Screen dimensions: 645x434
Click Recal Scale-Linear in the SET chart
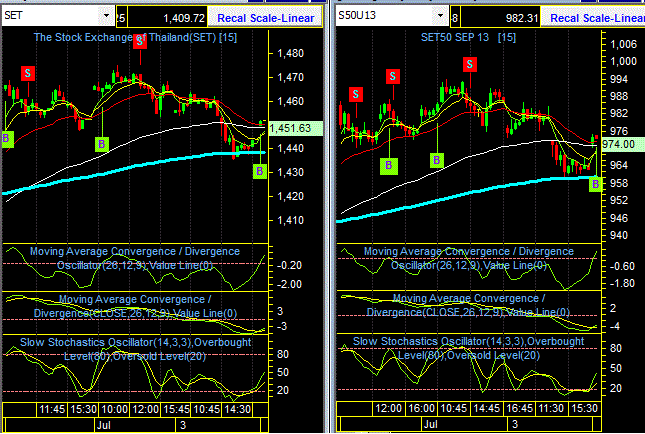(x=265, y=18)
